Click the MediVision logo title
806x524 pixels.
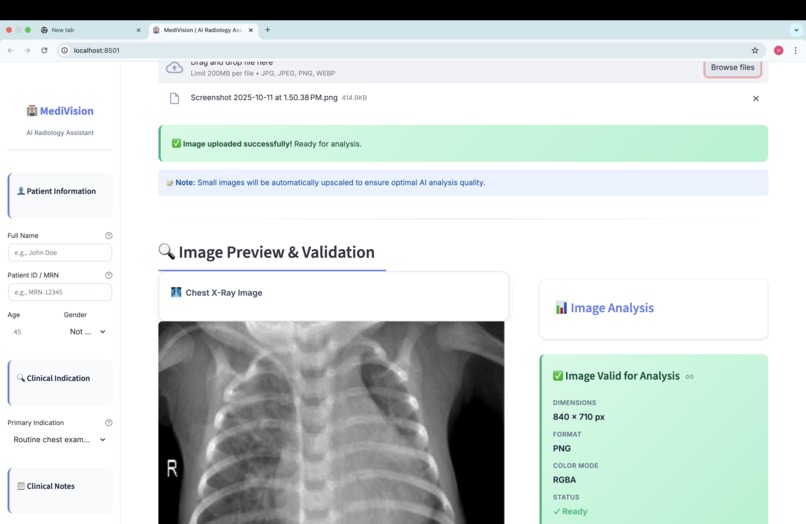coord(60,111)
